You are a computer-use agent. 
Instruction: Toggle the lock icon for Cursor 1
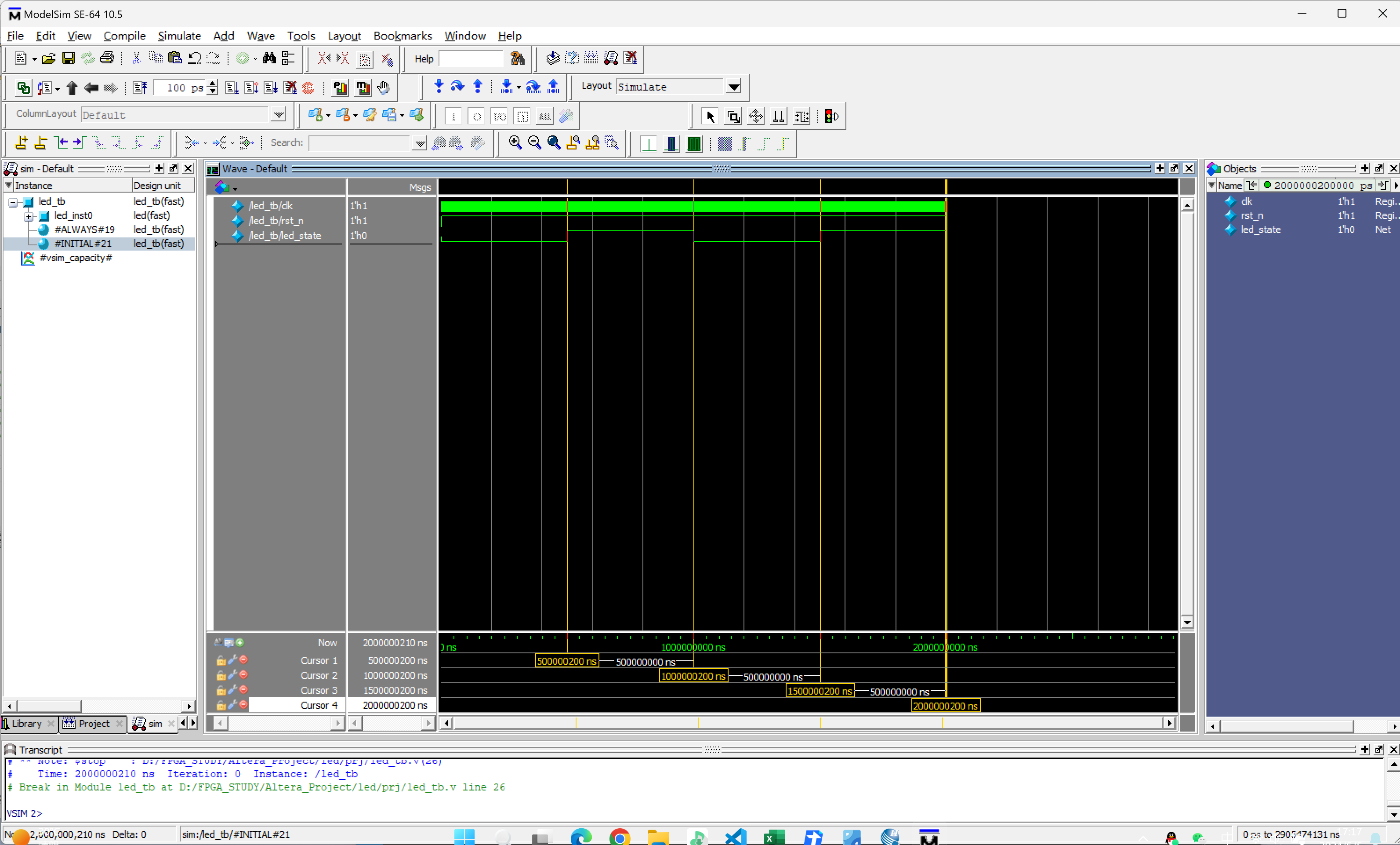pos(221,660)
